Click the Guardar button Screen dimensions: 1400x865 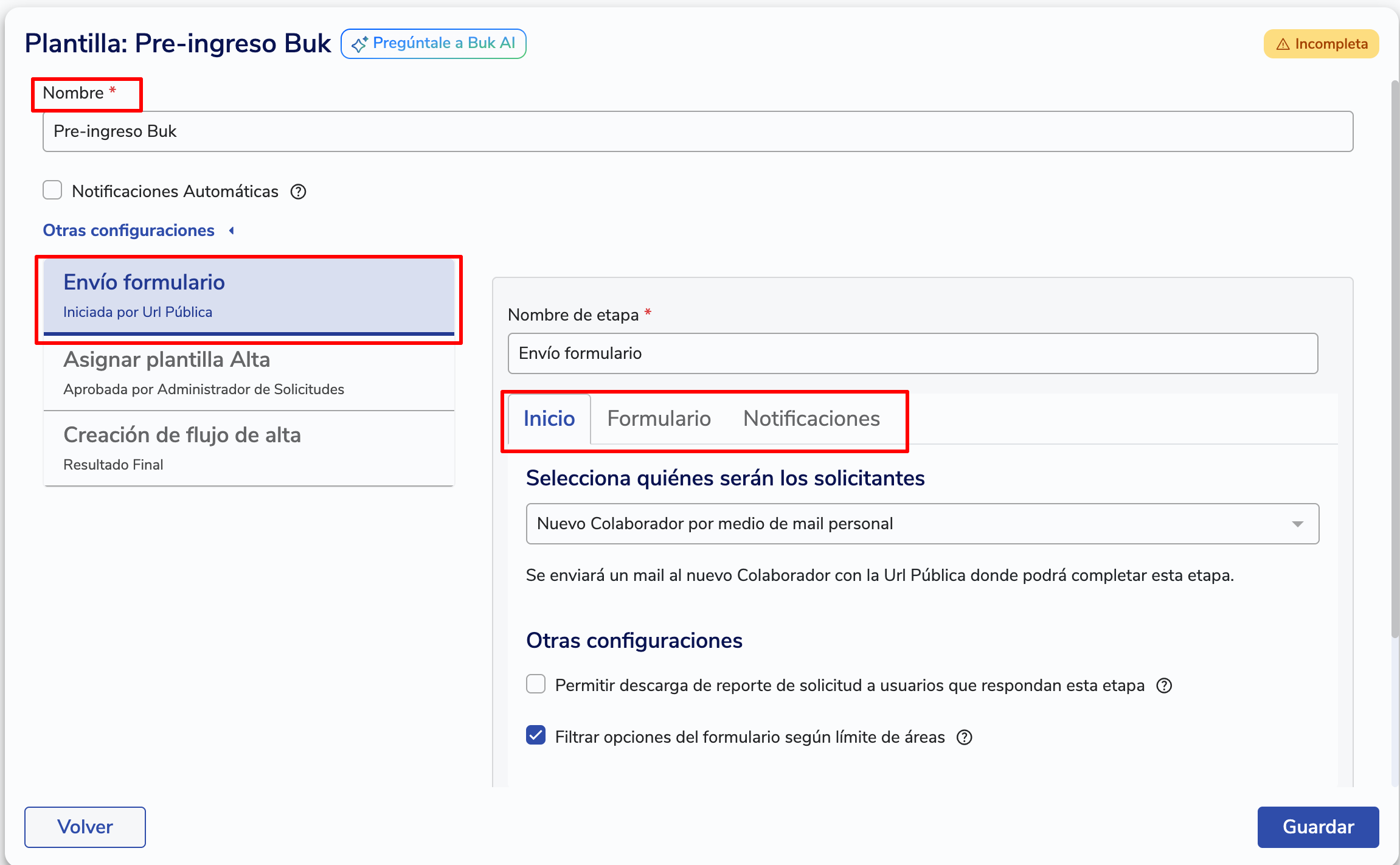coord(1317,827)
